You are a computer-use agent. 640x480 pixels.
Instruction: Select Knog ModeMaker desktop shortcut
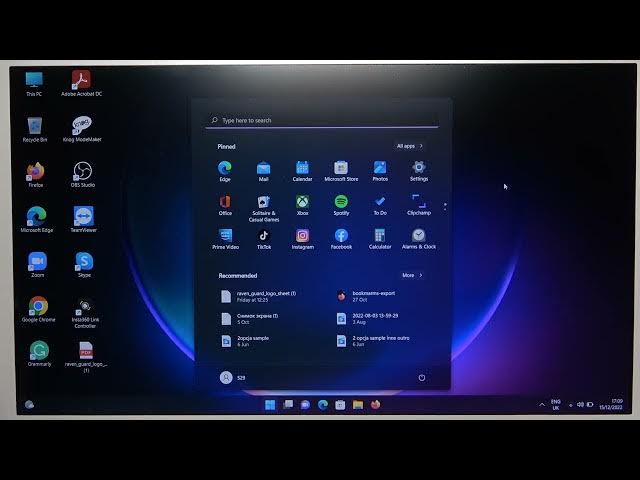pyautogui.click(x=82, y=129)
